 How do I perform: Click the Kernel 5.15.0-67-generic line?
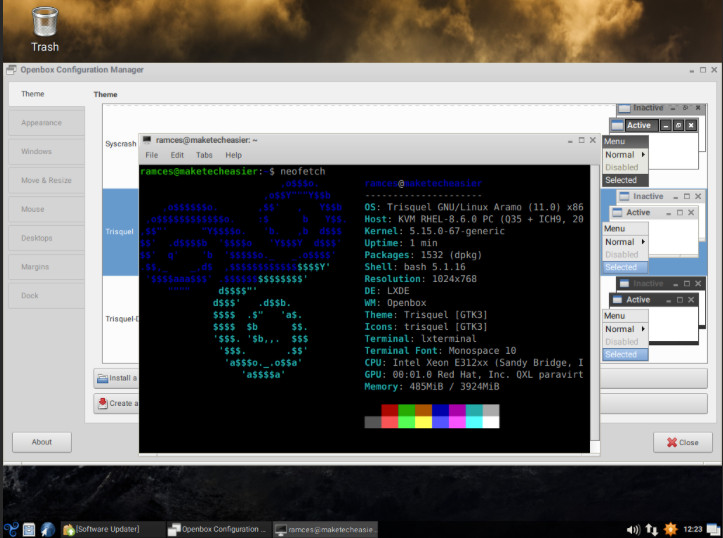point(434,231)
